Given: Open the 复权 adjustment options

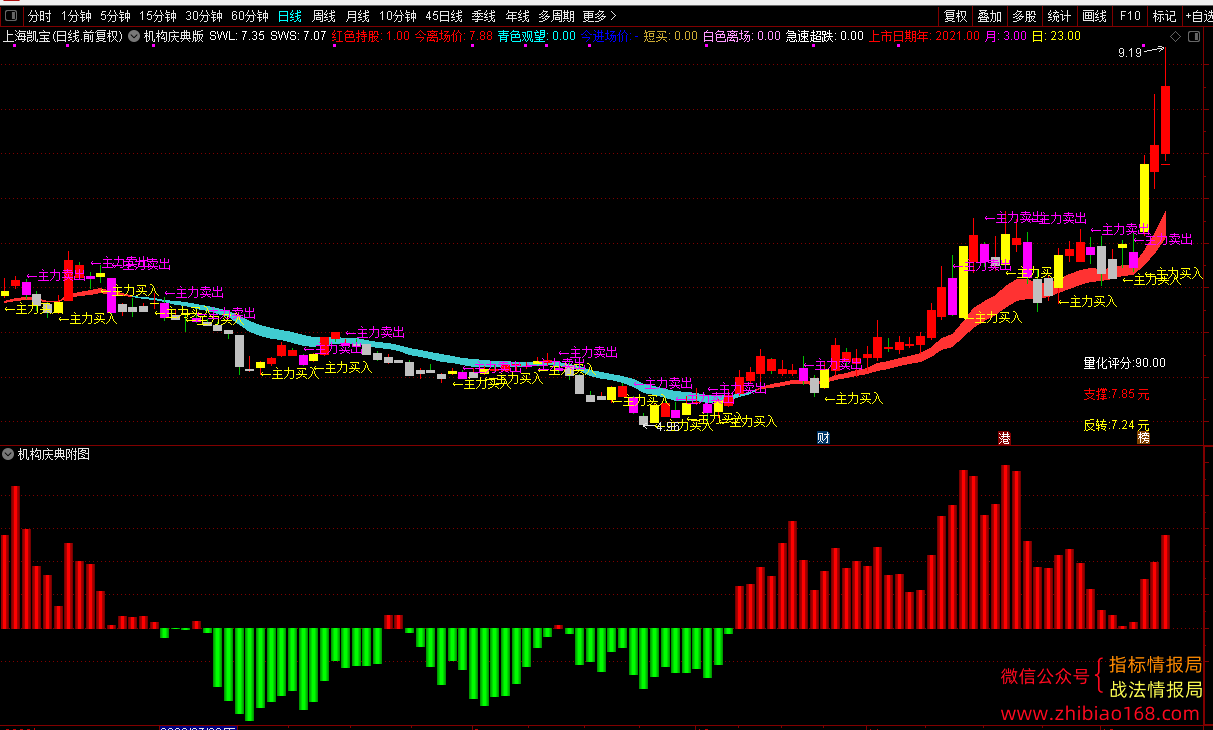Looking at the screenshot, I should (956, 16).
